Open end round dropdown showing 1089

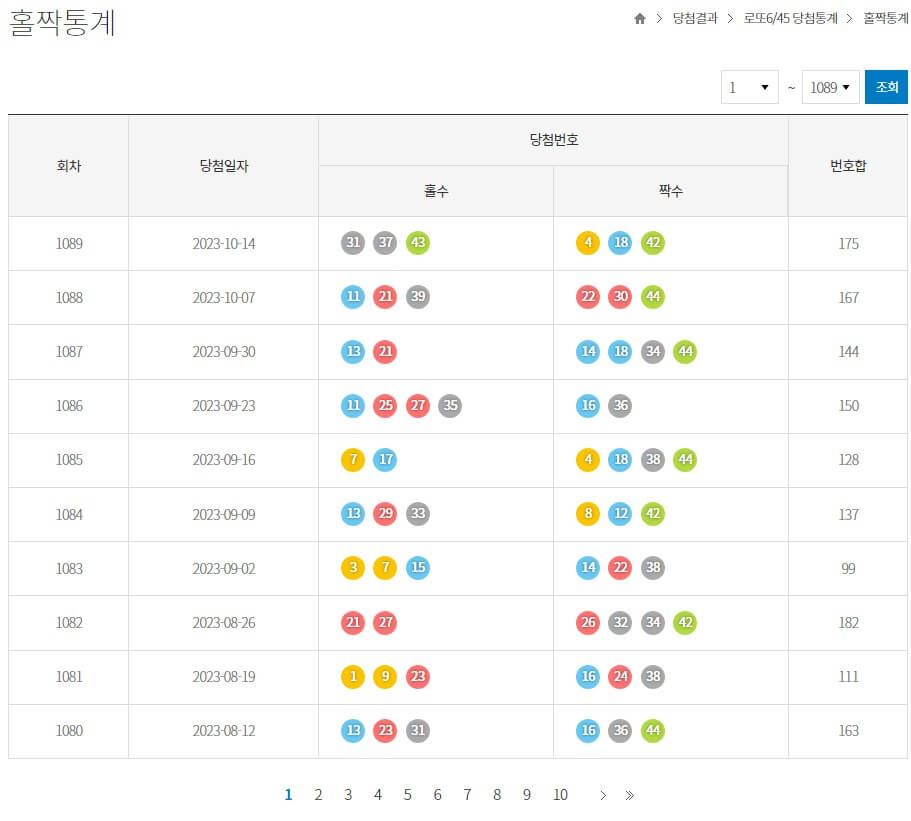point(830,87)
